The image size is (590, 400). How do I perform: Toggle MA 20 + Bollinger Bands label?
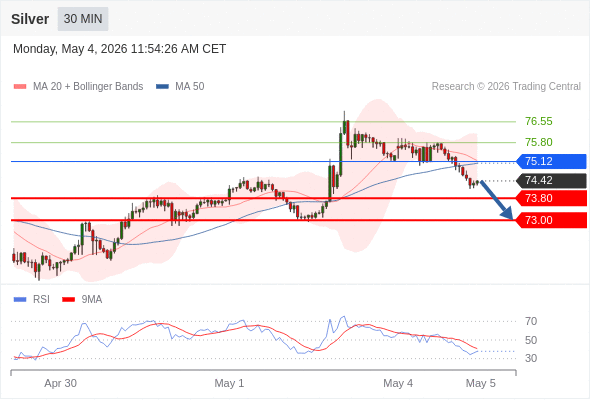(x=88, y=87)
